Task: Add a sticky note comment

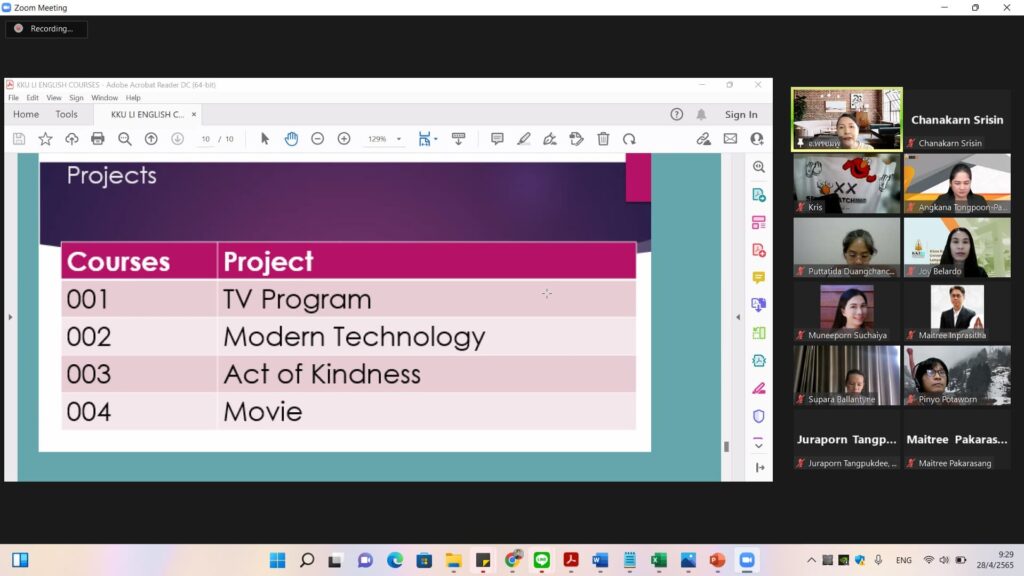Action: (497, 139)
